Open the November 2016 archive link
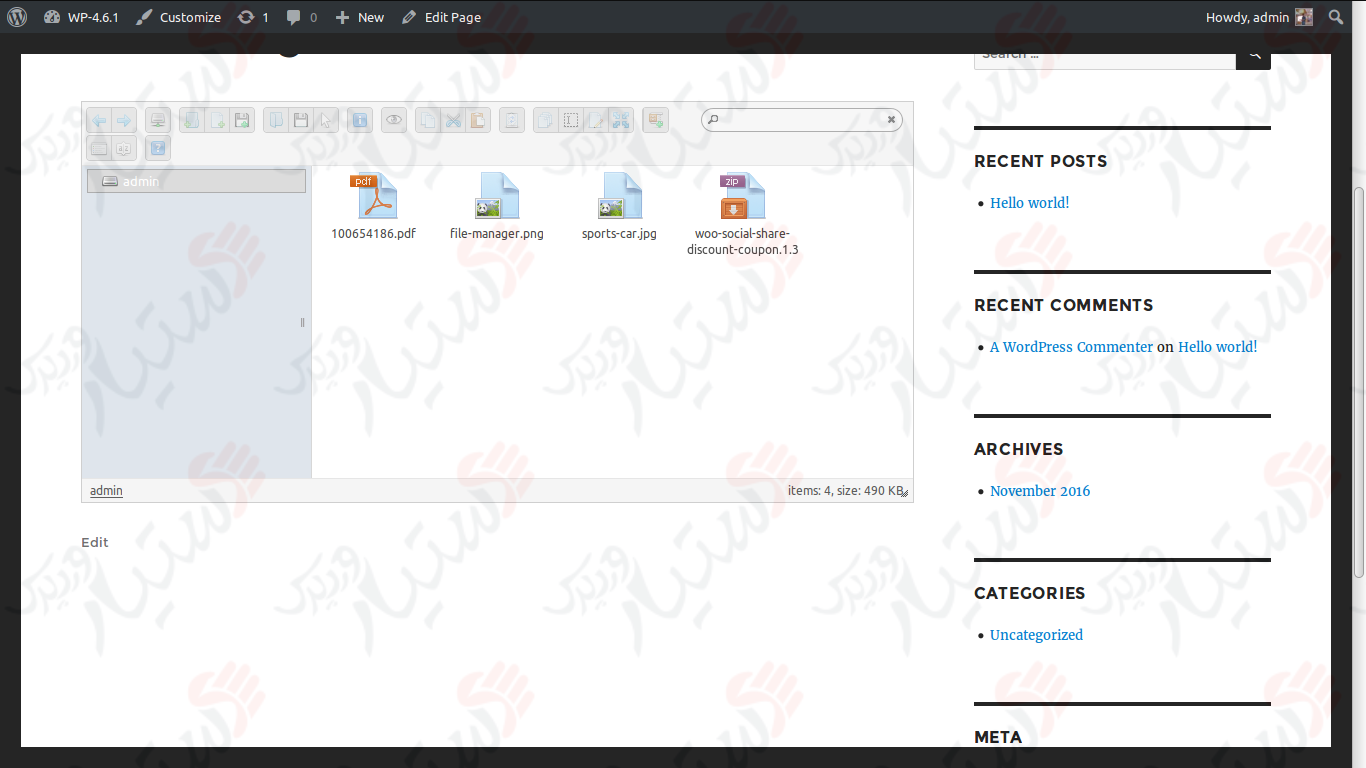The image size is (1366, 768). [x=1040, y=491]
